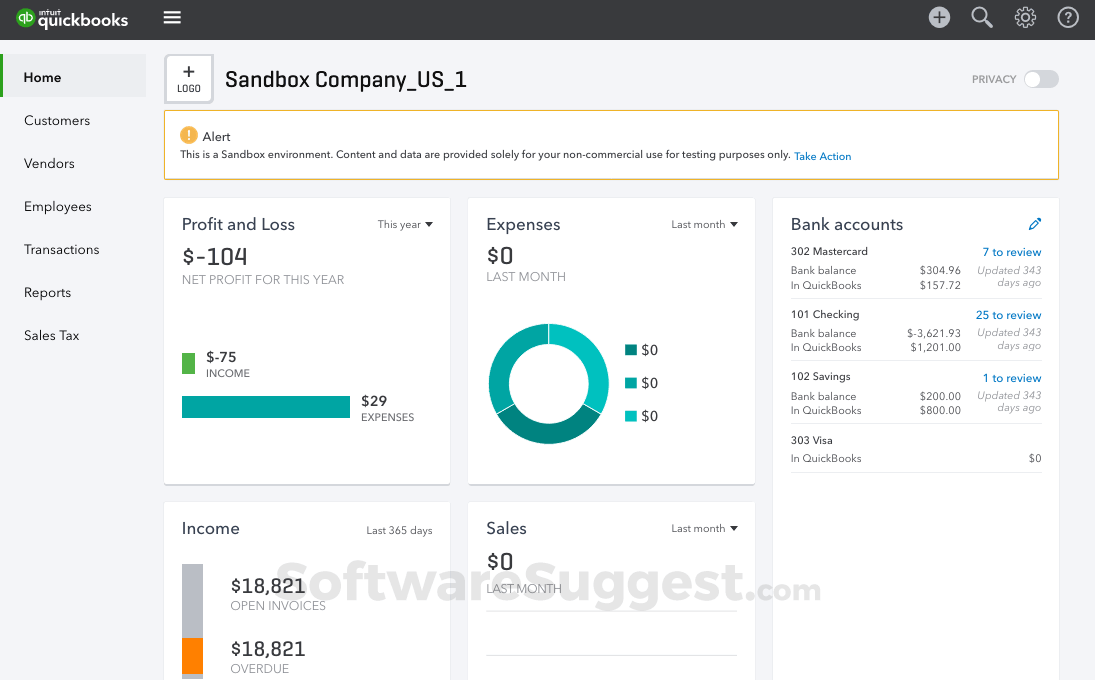Open the settings gear icon
The image size is (1095, 680).
click(1025, 17)
